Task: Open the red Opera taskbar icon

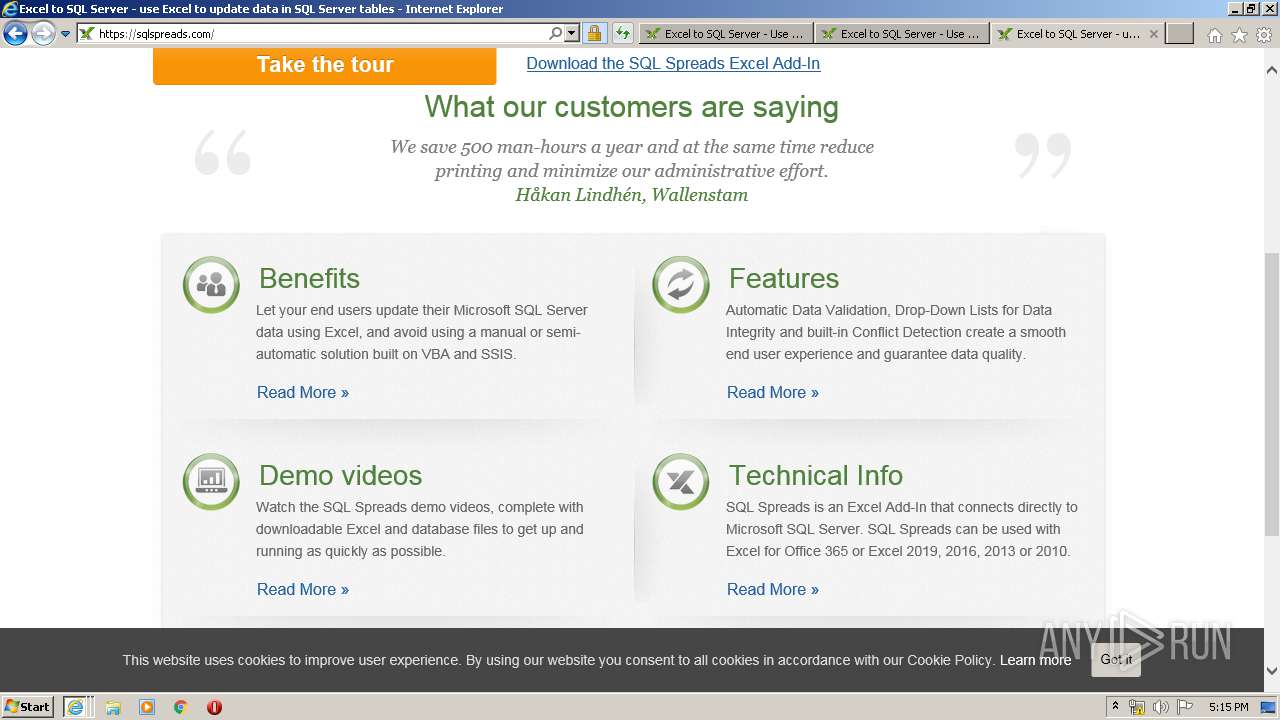Action: (x=214, y=707)
